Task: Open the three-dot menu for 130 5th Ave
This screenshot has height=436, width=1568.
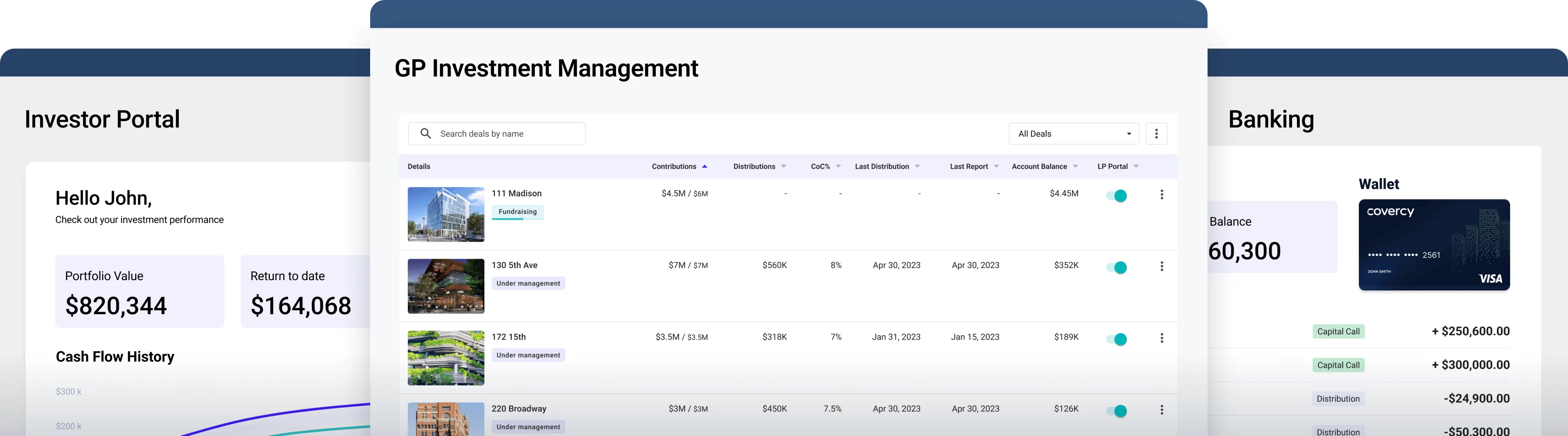Action: click(1162, 266)
